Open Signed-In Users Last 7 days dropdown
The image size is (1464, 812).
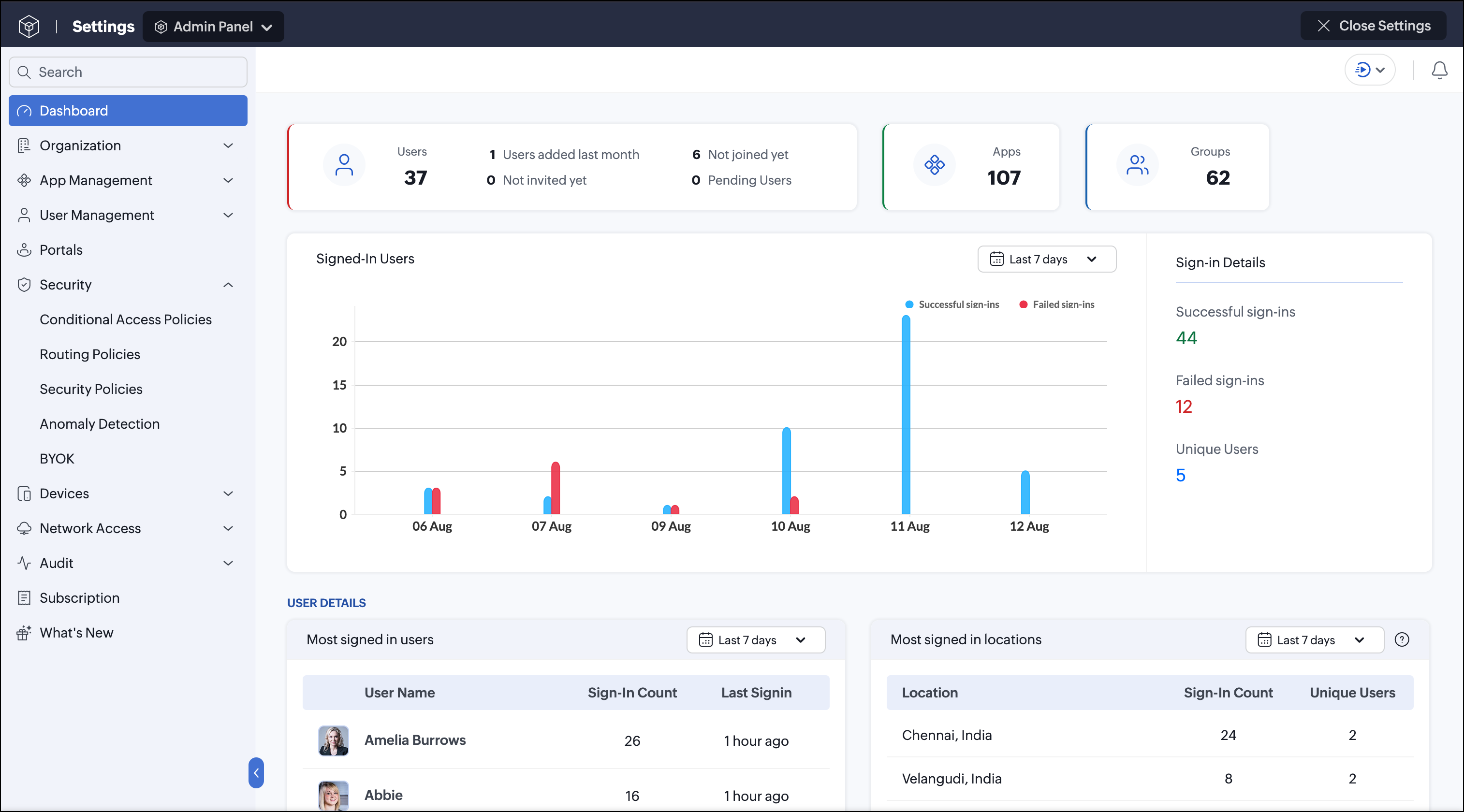click(1047, 259)
